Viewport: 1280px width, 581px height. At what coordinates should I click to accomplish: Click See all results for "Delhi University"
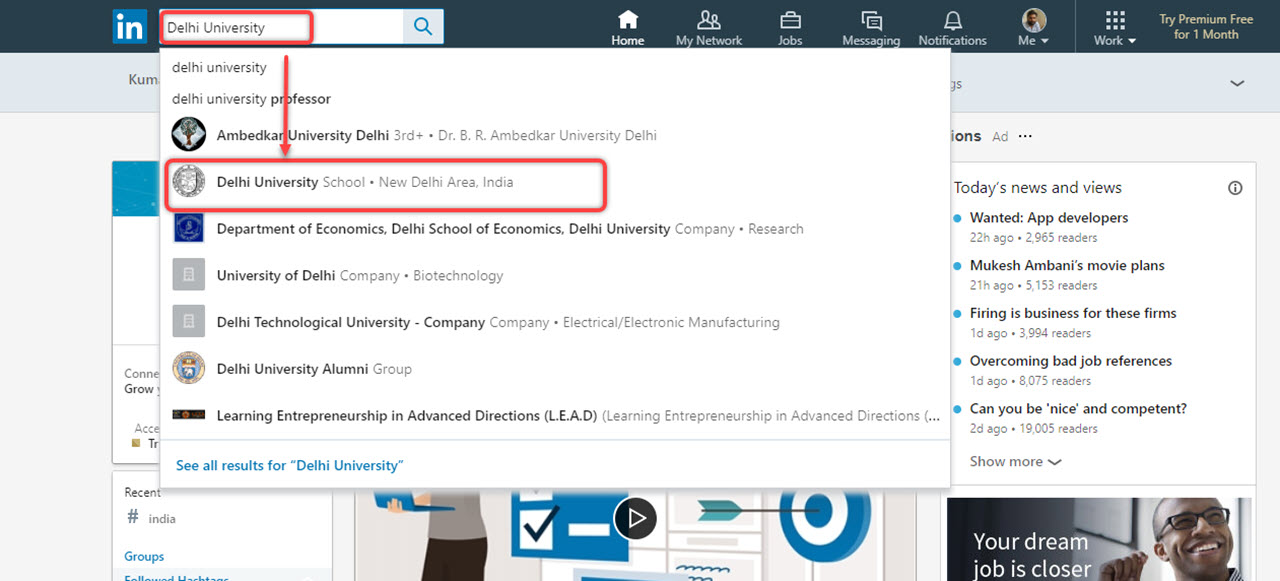(289, 465)
